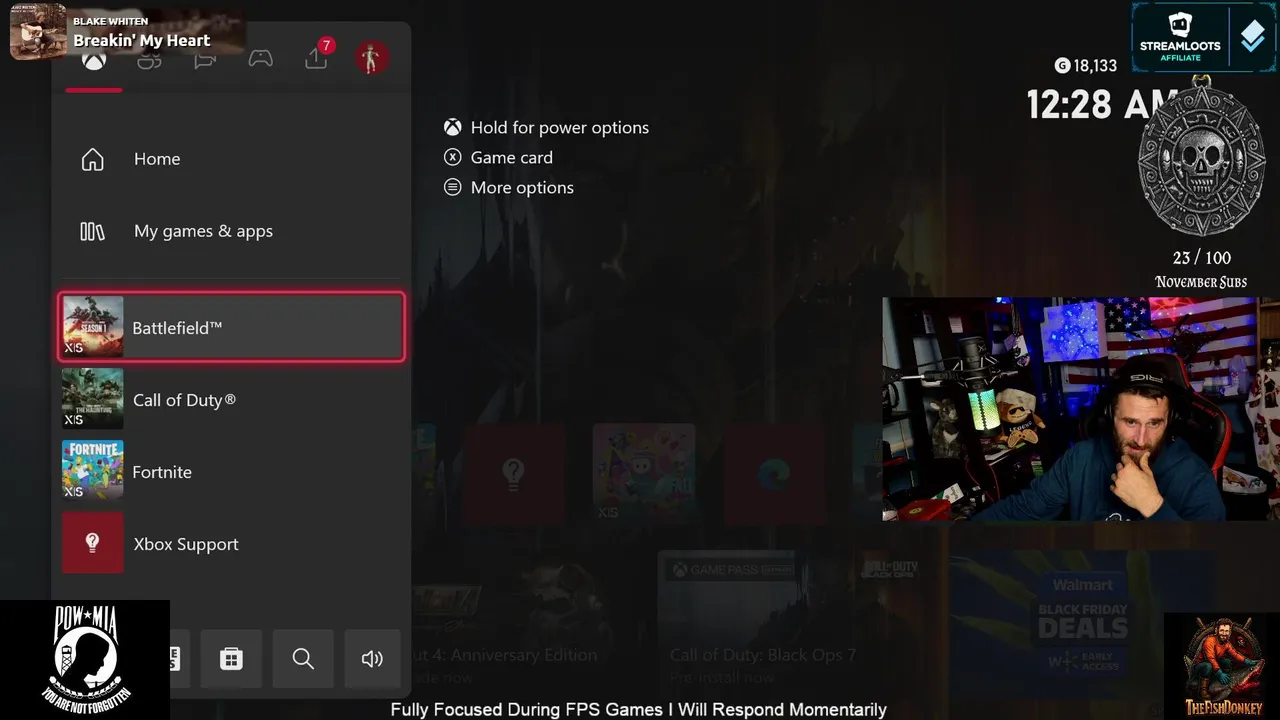Click the red Xbox Support lightbulb icon
This screenshot has width=1280, height=720.
pos(93,543)
